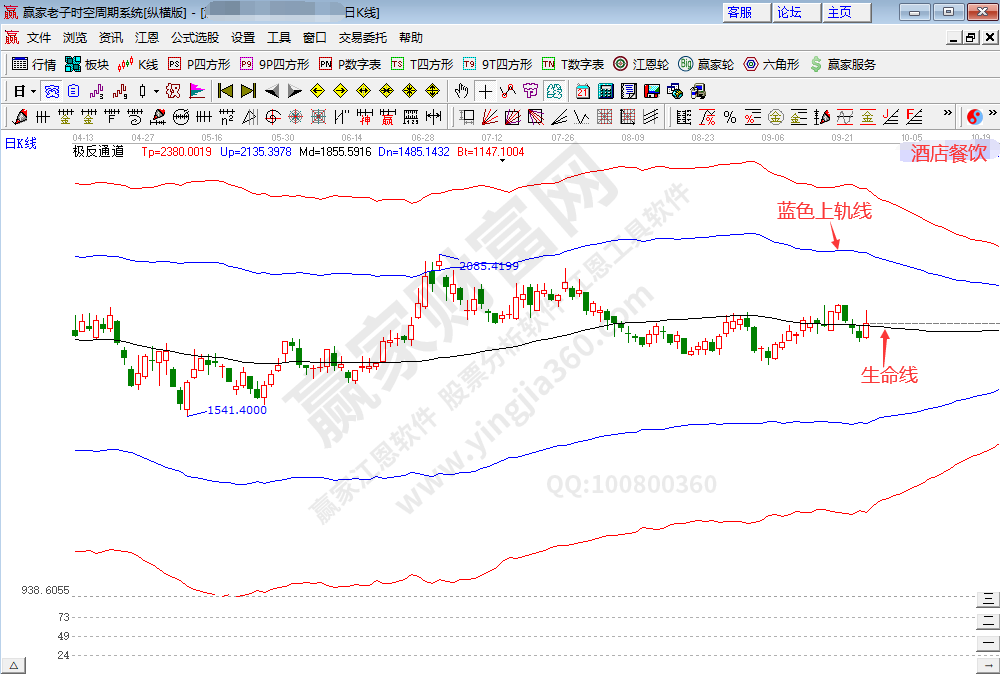
Task: Click the calculator icon in the toolbar
Action: (605, 90)
